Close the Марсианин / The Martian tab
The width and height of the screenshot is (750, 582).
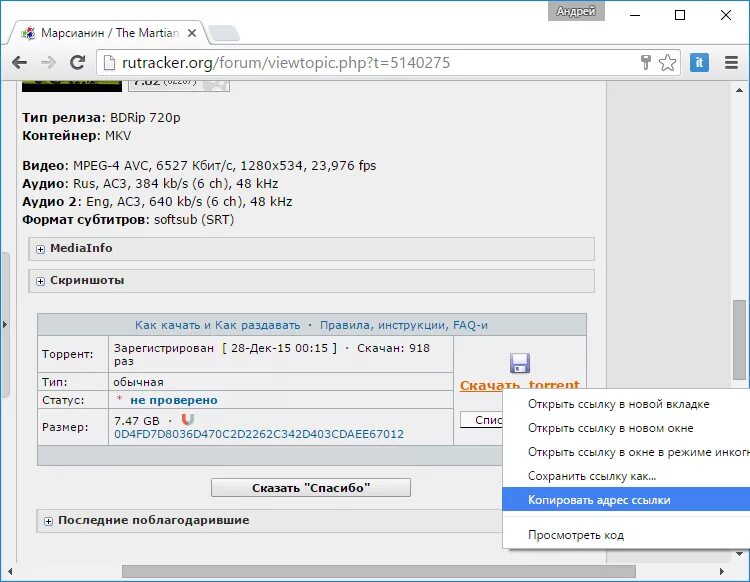(192, 33)
